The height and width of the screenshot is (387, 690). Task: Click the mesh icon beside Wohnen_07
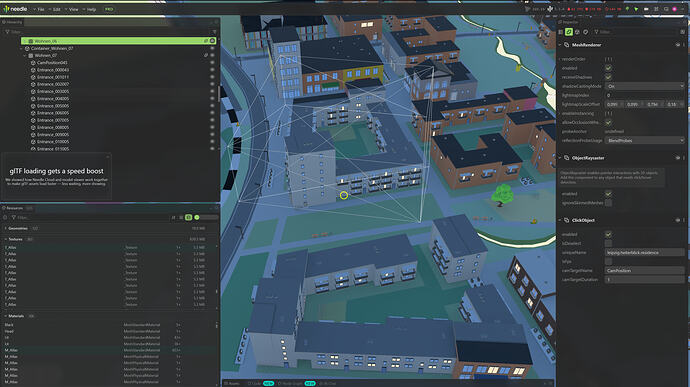(31, 56)
